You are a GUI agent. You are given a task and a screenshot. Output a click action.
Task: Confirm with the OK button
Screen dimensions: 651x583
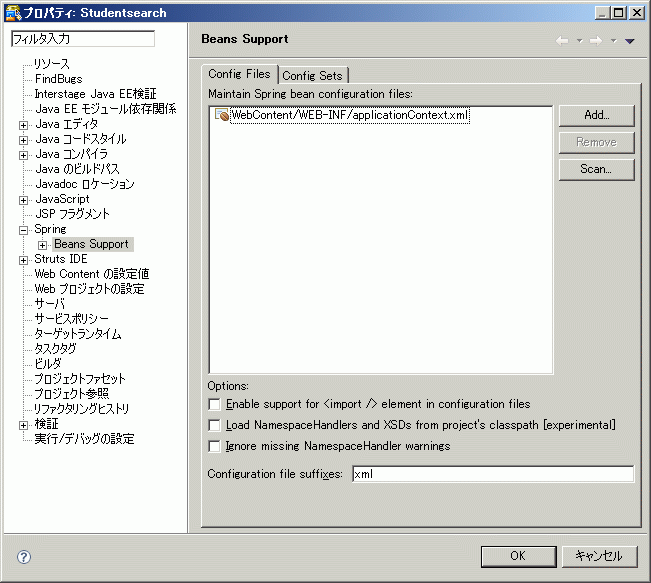(518, 556)
